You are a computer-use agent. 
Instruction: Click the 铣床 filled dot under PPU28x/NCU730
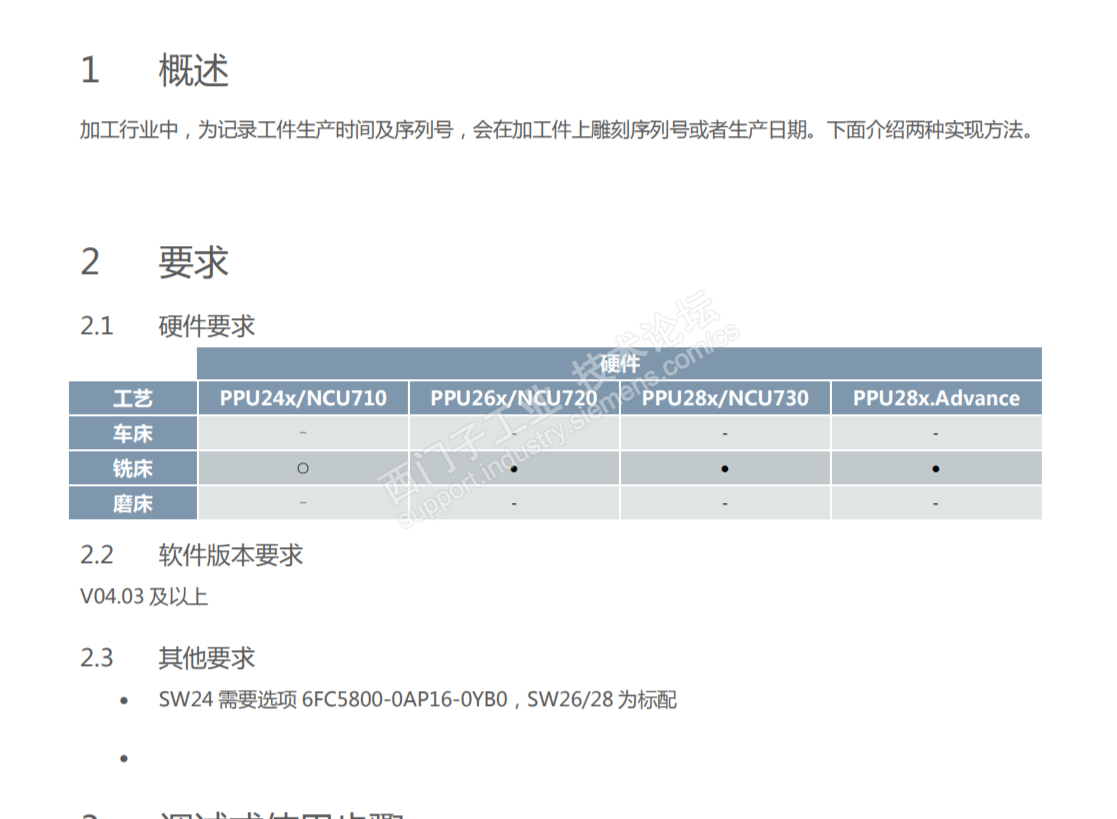[x=724, y=469]
